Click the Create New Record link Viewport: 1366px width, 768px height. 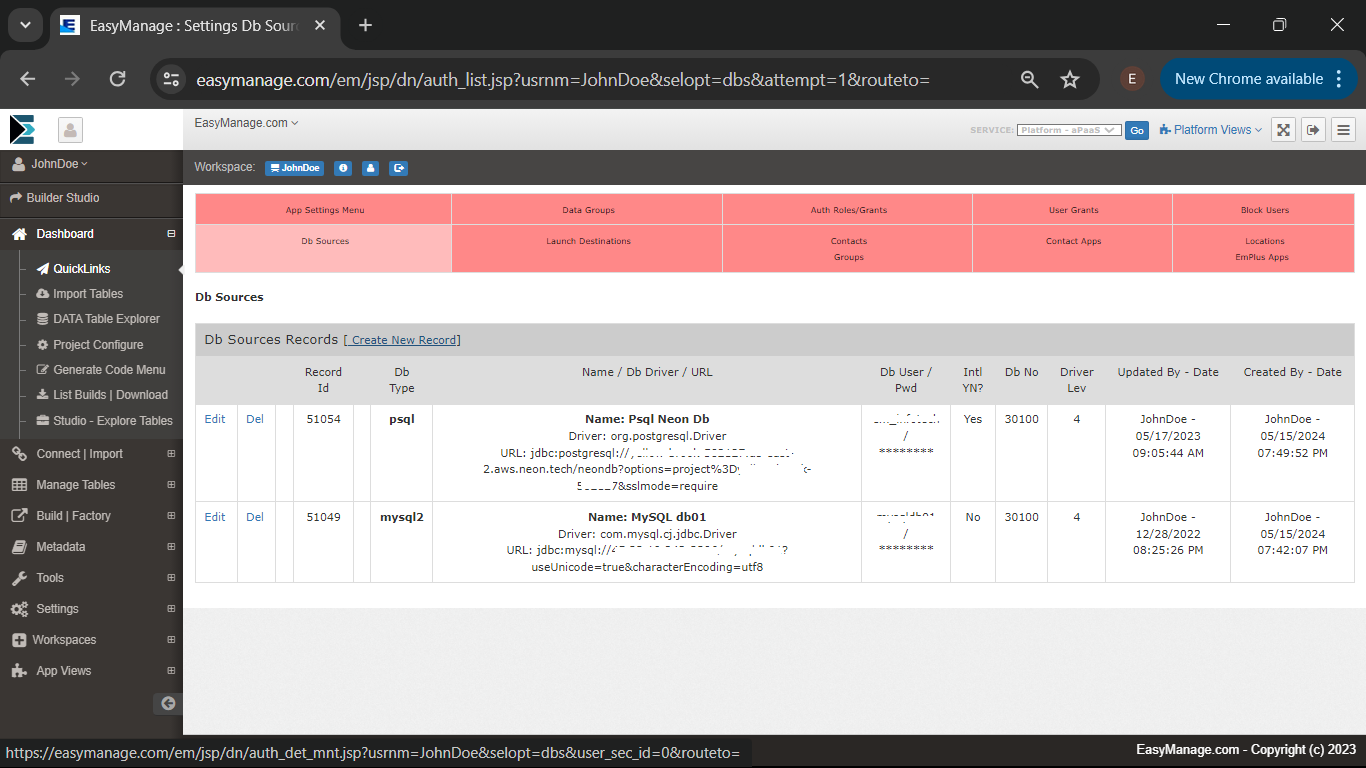click(402, 340)
